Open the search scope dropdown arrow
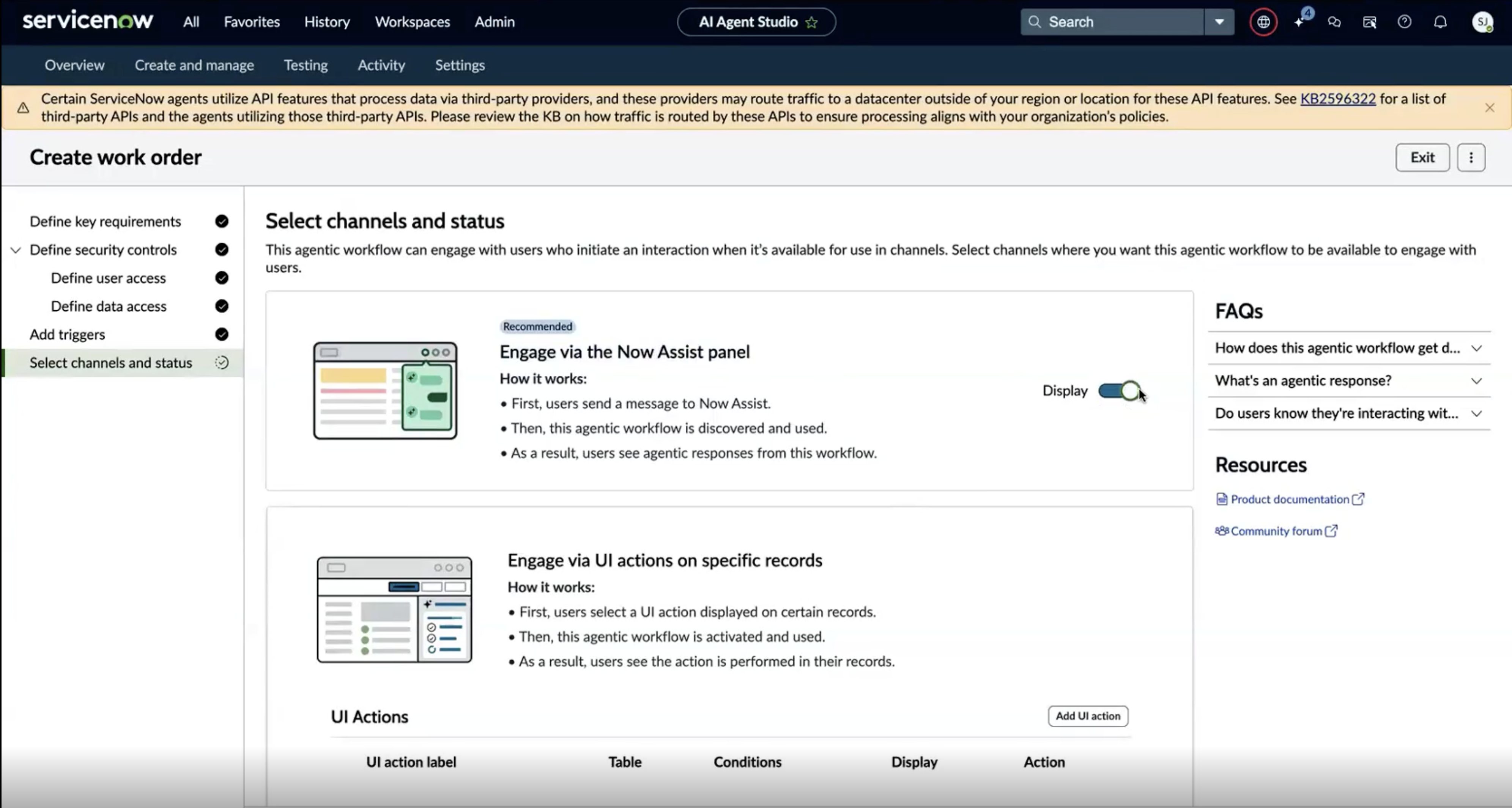 [x=1219, y=22]
